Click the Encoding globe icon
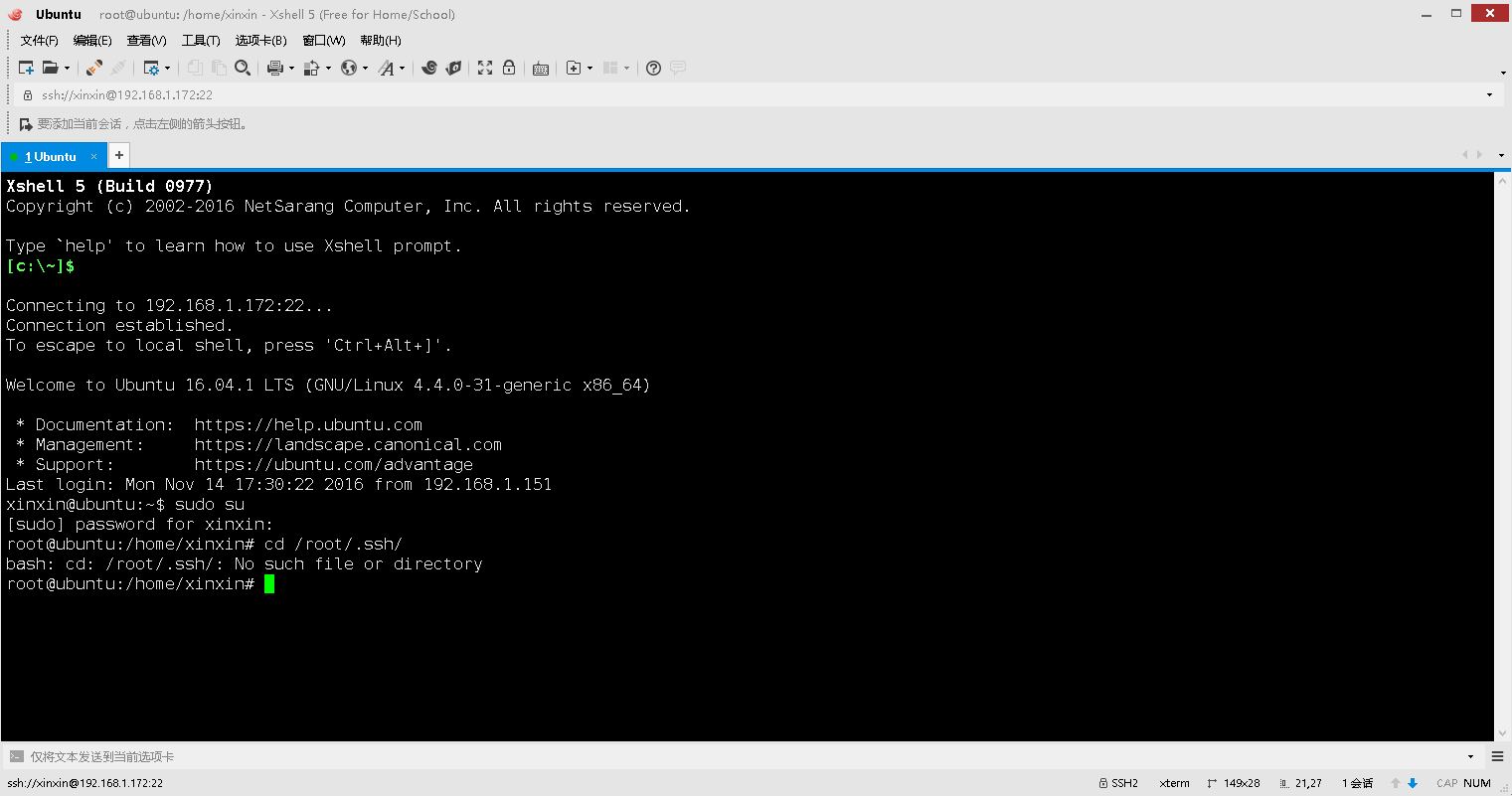 pyautogui.click(x=349, y=68)
